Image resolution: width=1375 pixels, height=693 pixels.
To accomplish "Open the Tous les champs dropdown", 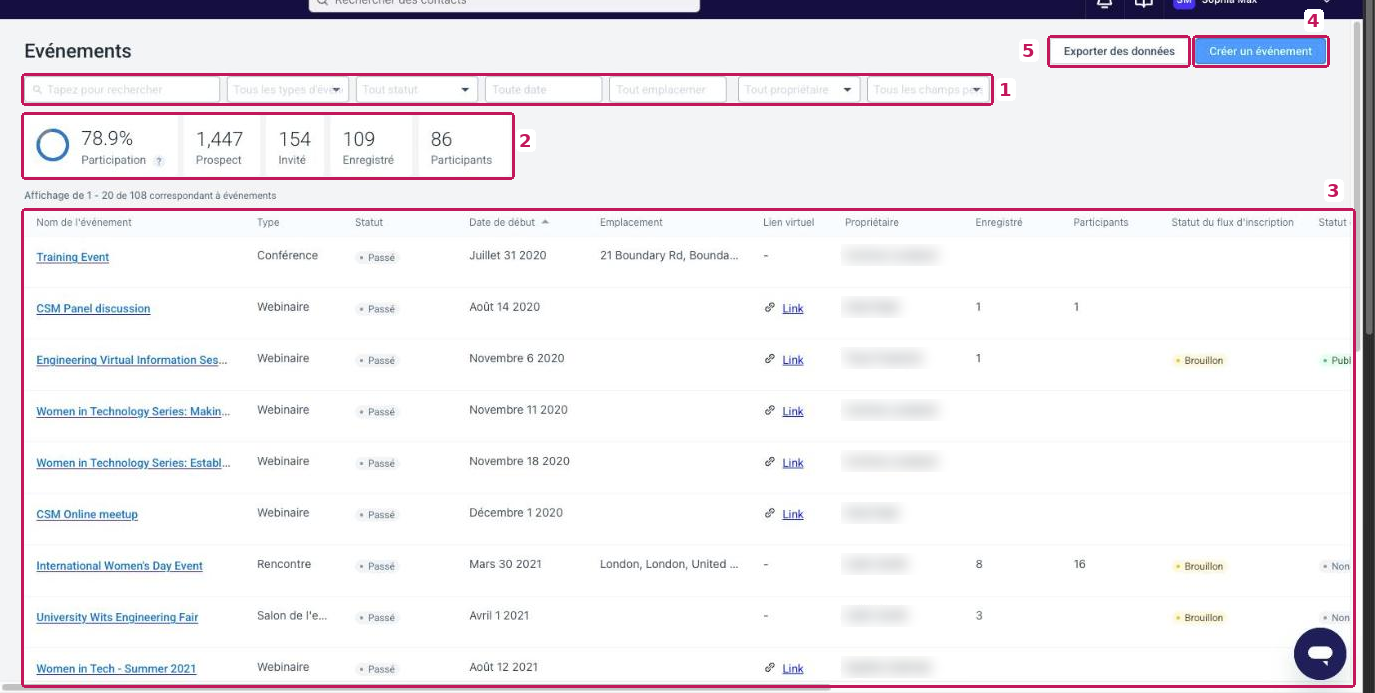I will coord(927,90).
